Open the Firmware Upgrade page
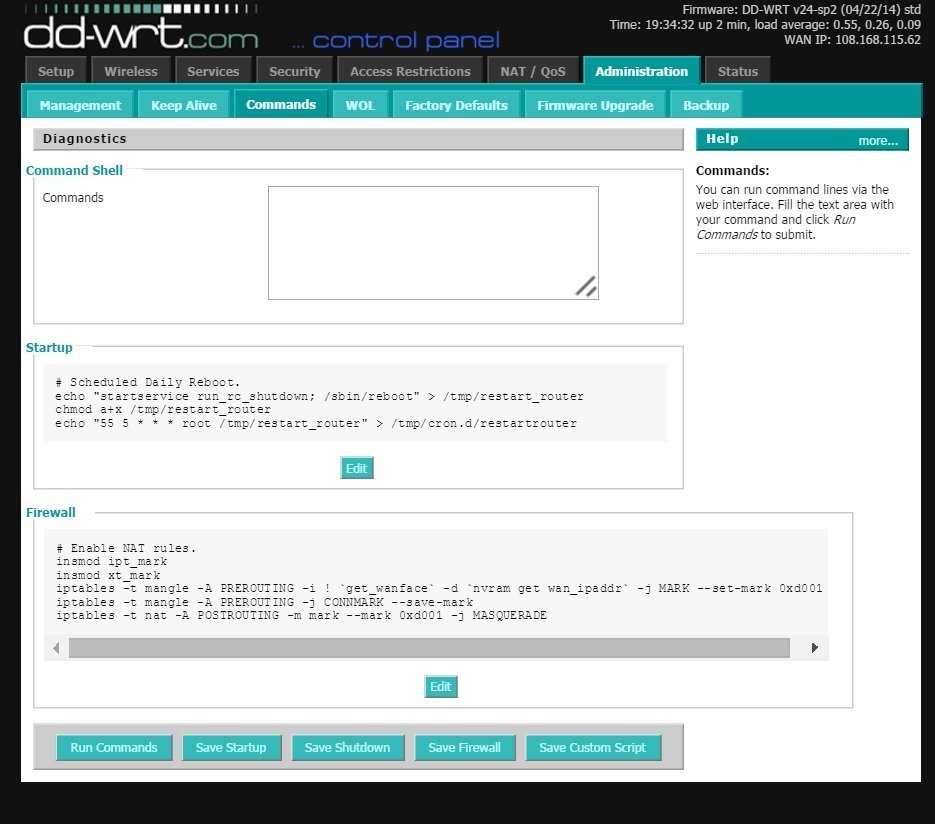The image size is (935, 824). click(x=595, y=104)
